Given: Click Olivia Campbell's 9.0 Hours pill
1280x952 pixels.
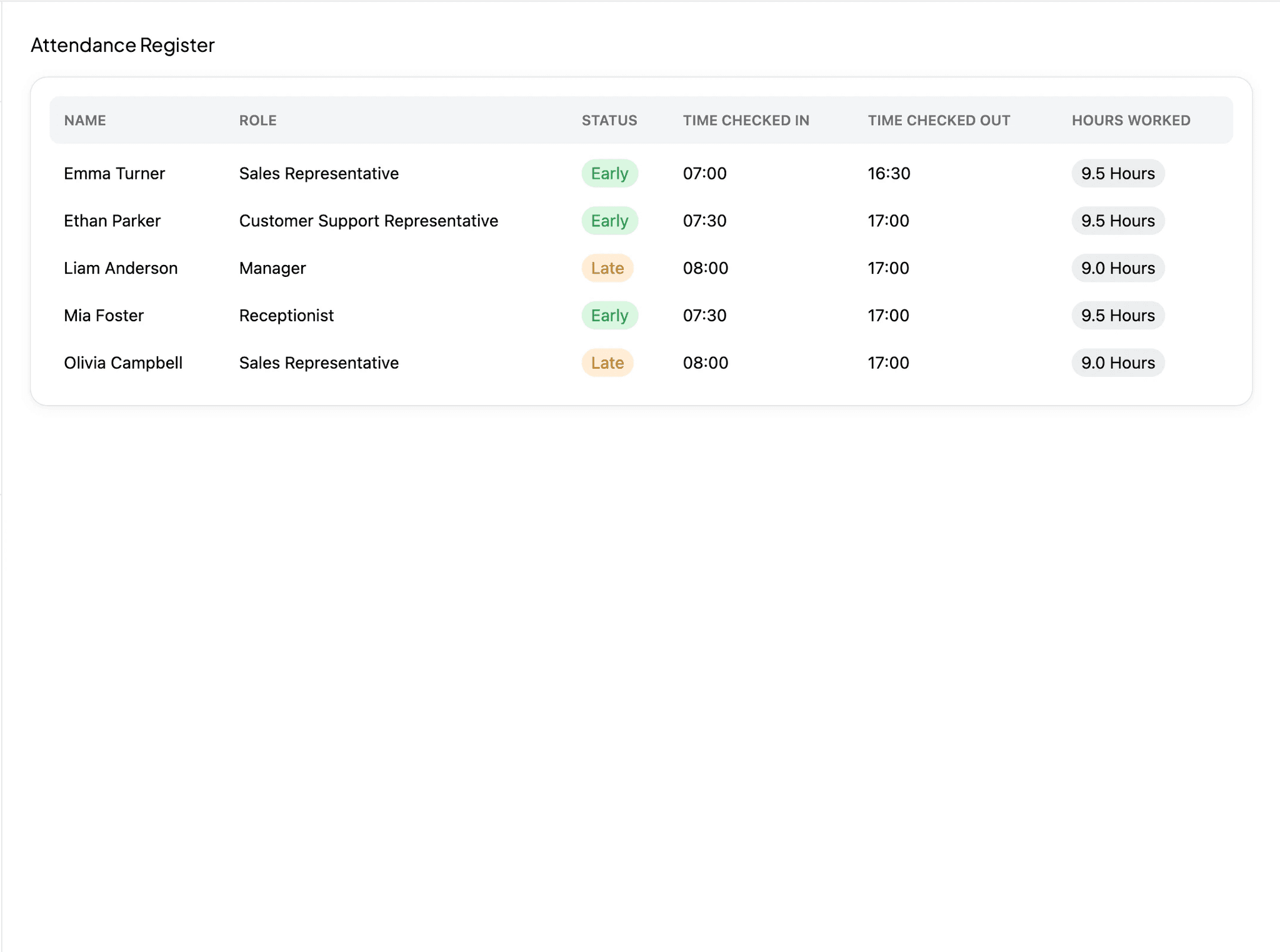Looking at the screenshot, I should [1117, 363].
